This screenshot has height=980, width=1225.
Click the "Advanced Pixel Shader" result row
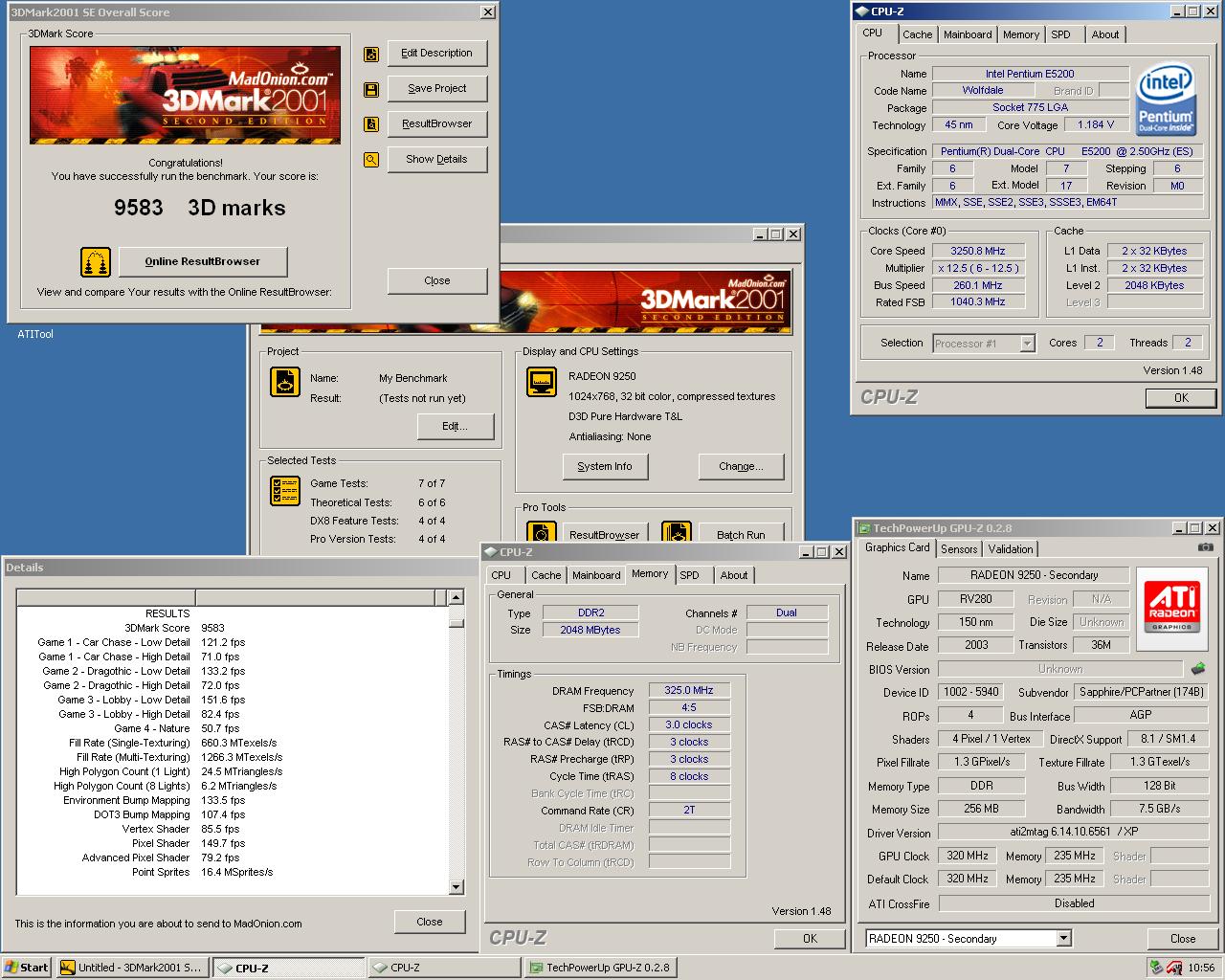232,857
